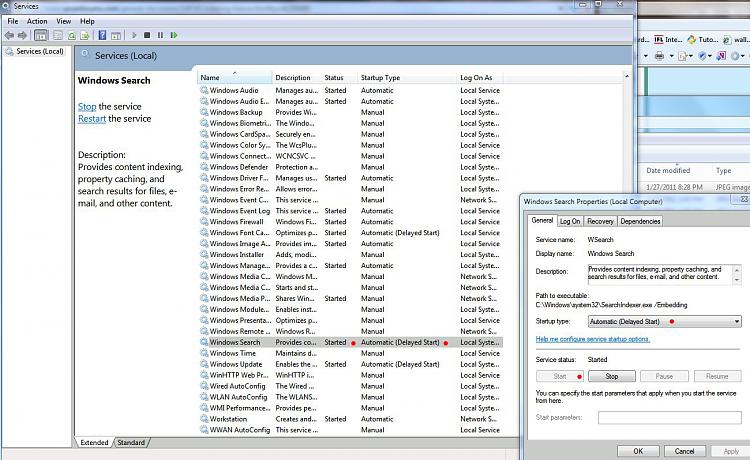The image size is (750, 460).
Task: Click Cancel in Windows Search Properties
Action: (684, 451)
